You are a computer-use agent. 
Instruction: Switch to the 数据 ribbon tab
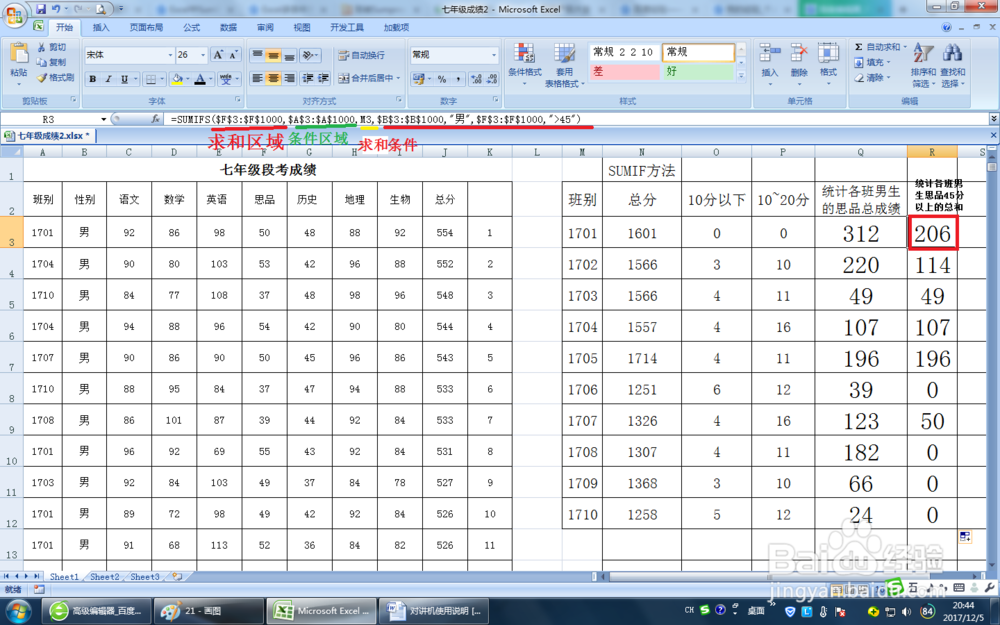[228, 27]
